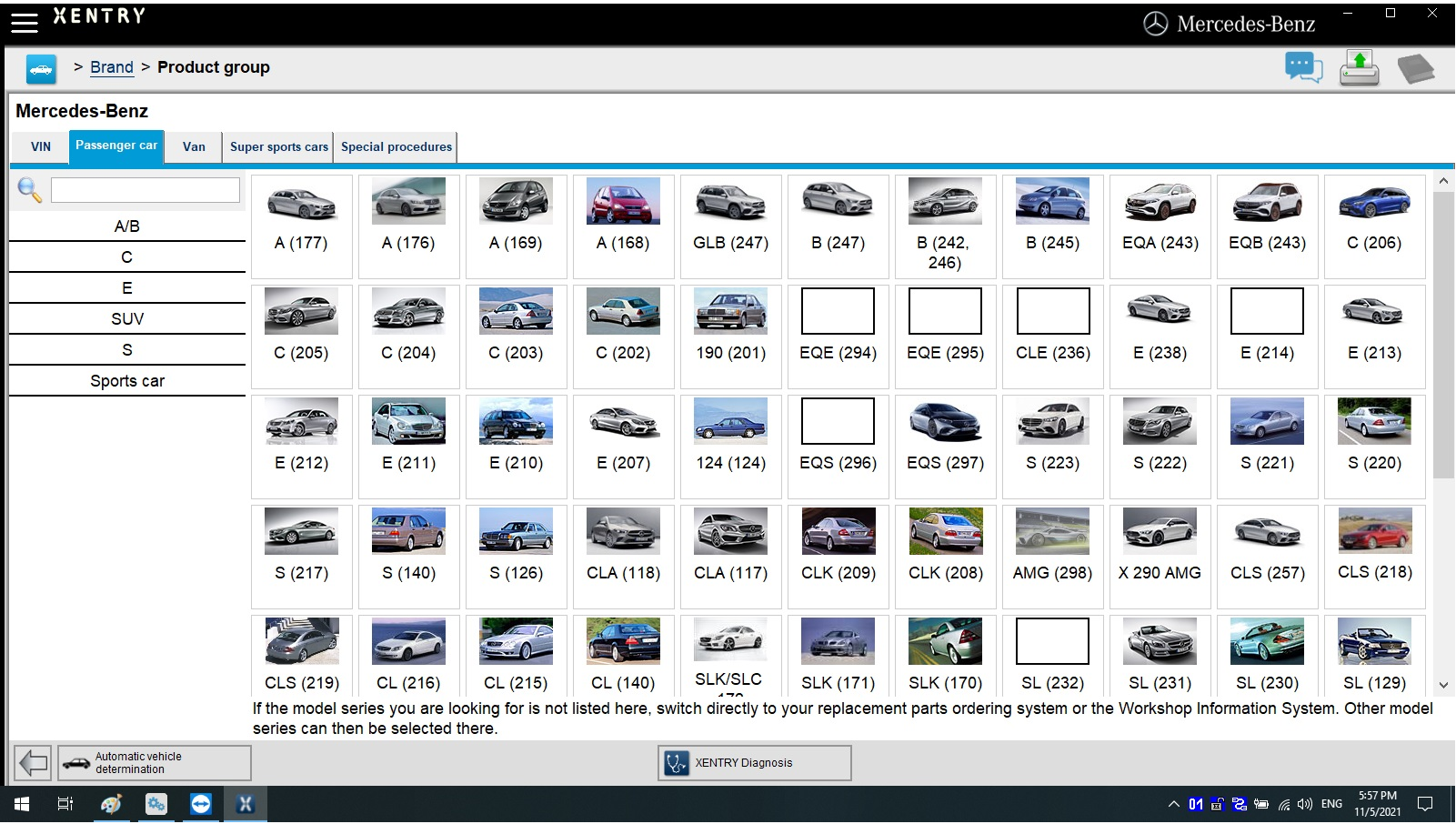Choose the E (212) tile
1456x824 pixels.
(x=302, y=447)
